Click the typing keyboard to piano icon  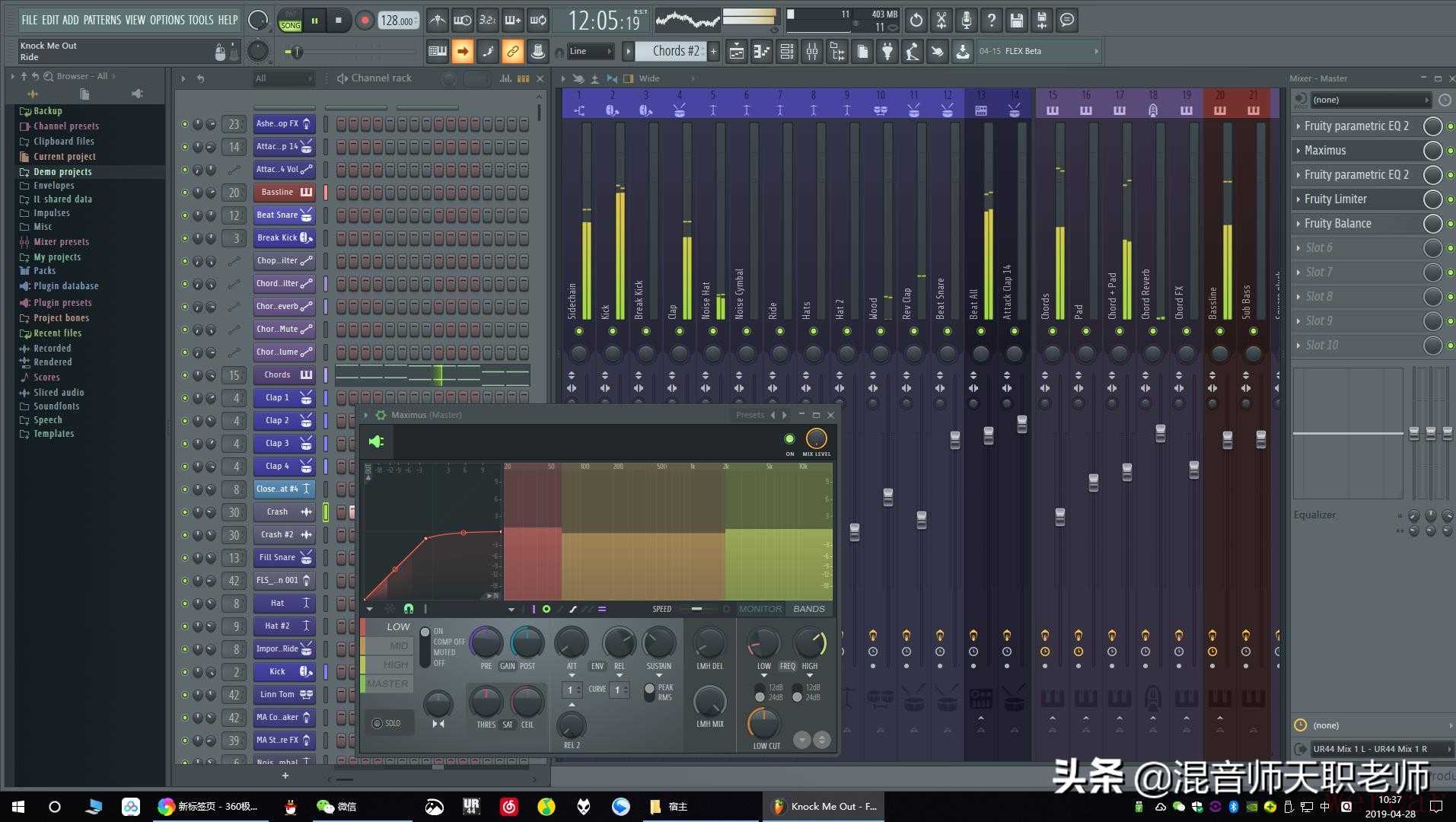coord(438,52)
